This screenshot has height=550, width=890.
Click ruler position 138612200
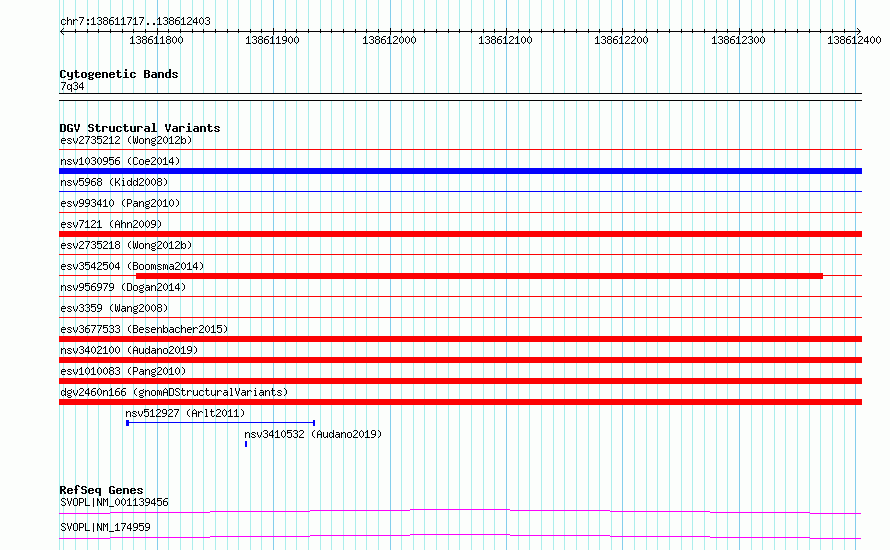click(621, 40)
